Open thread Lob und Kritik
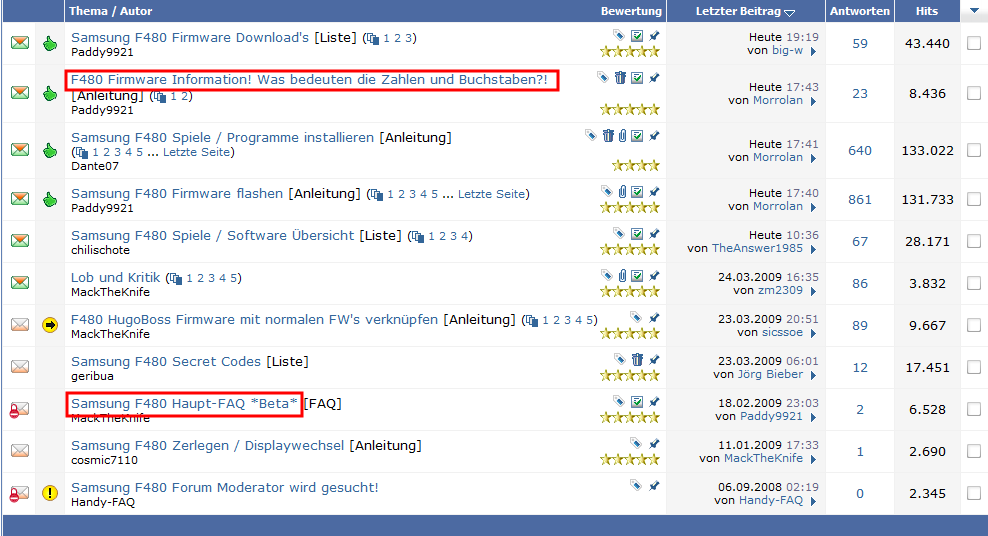This screenshot has height=536, width=988. pyautogui.click(x=115, y=278)
